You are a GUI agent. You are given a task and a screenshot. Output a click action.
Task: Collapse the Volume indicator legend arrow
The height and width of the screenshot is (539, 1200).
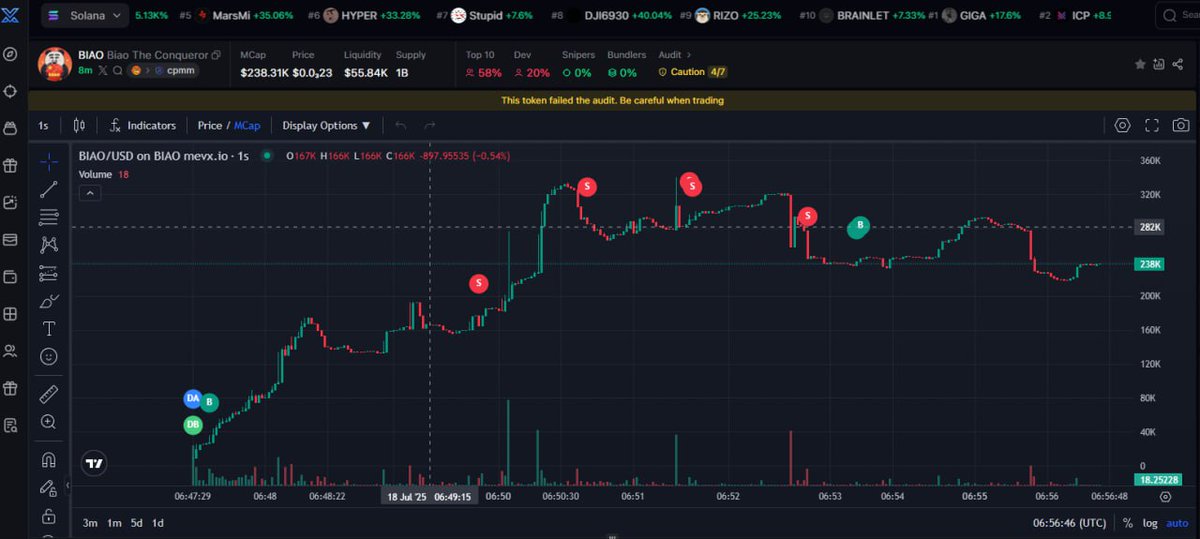tap(90, 193)
